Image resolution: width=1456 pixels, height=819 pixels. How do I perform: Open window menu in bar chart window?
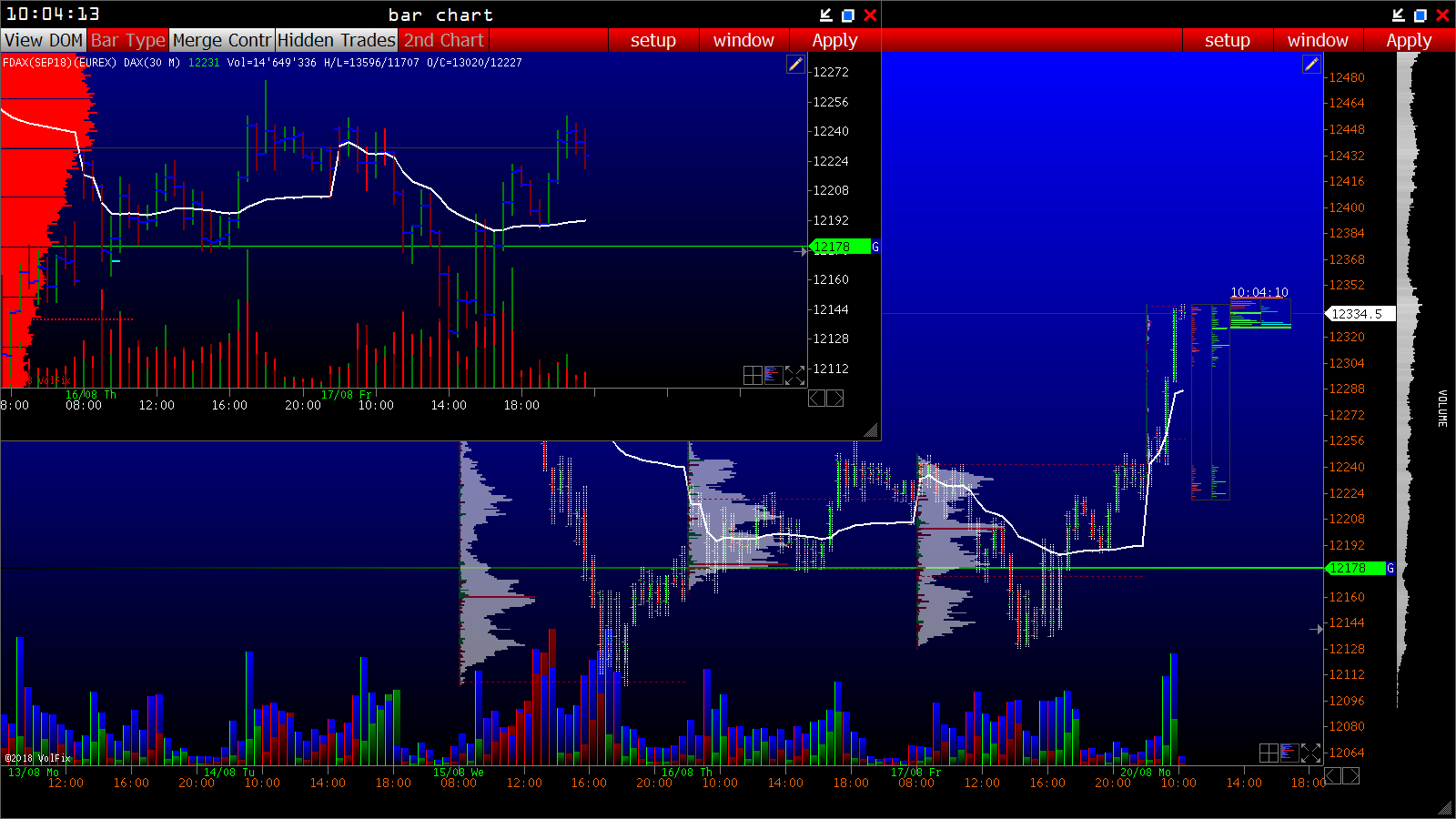pos(743,40)
